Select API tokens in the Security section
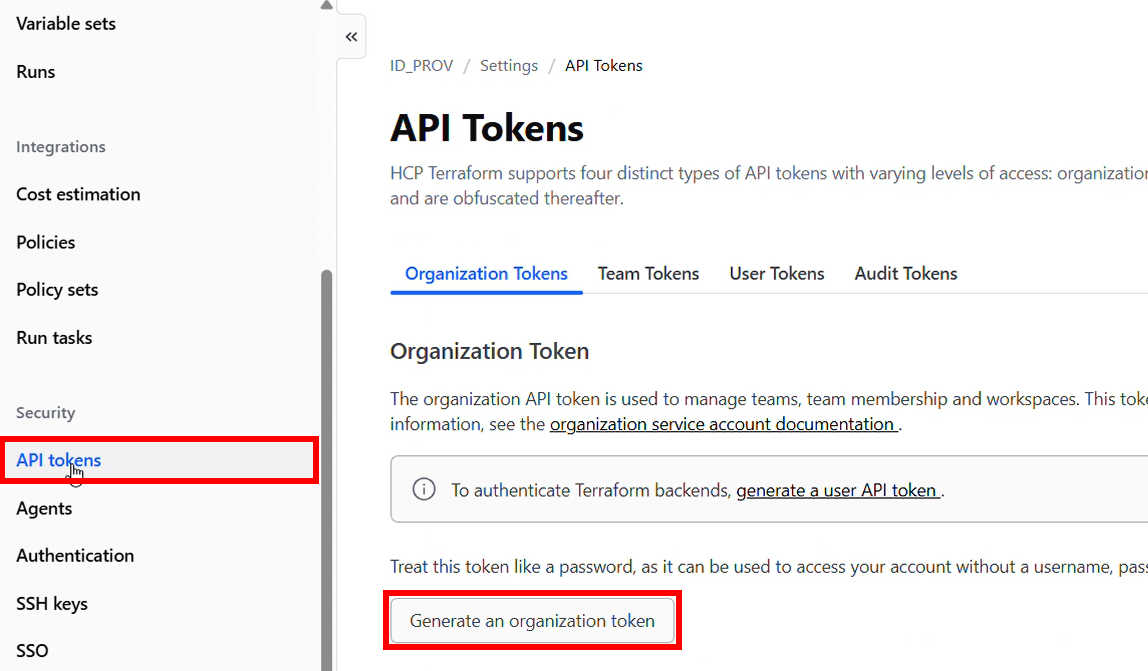 click(160, 460)
